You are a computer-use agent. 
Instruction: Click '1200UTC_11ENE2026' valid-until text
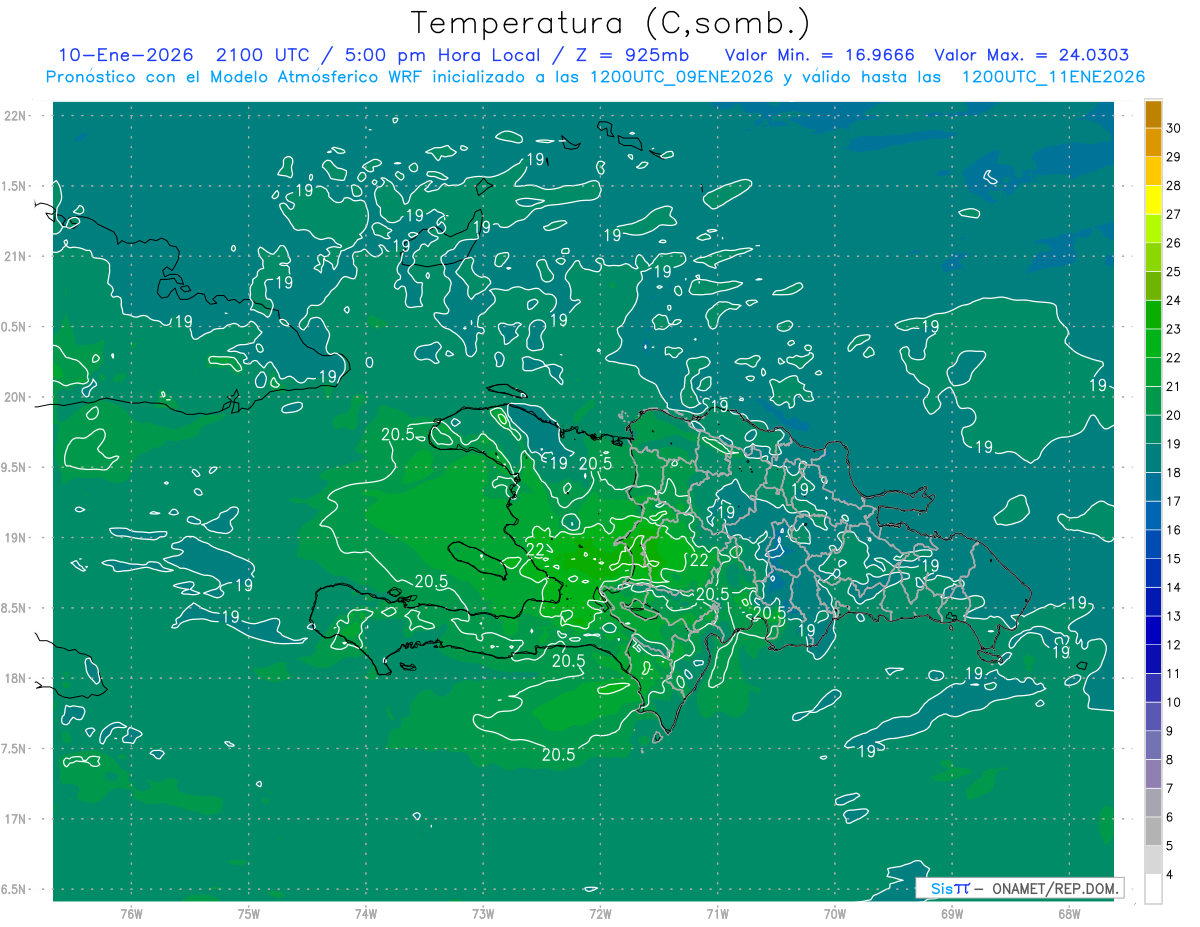click(x=1053, y=77)
